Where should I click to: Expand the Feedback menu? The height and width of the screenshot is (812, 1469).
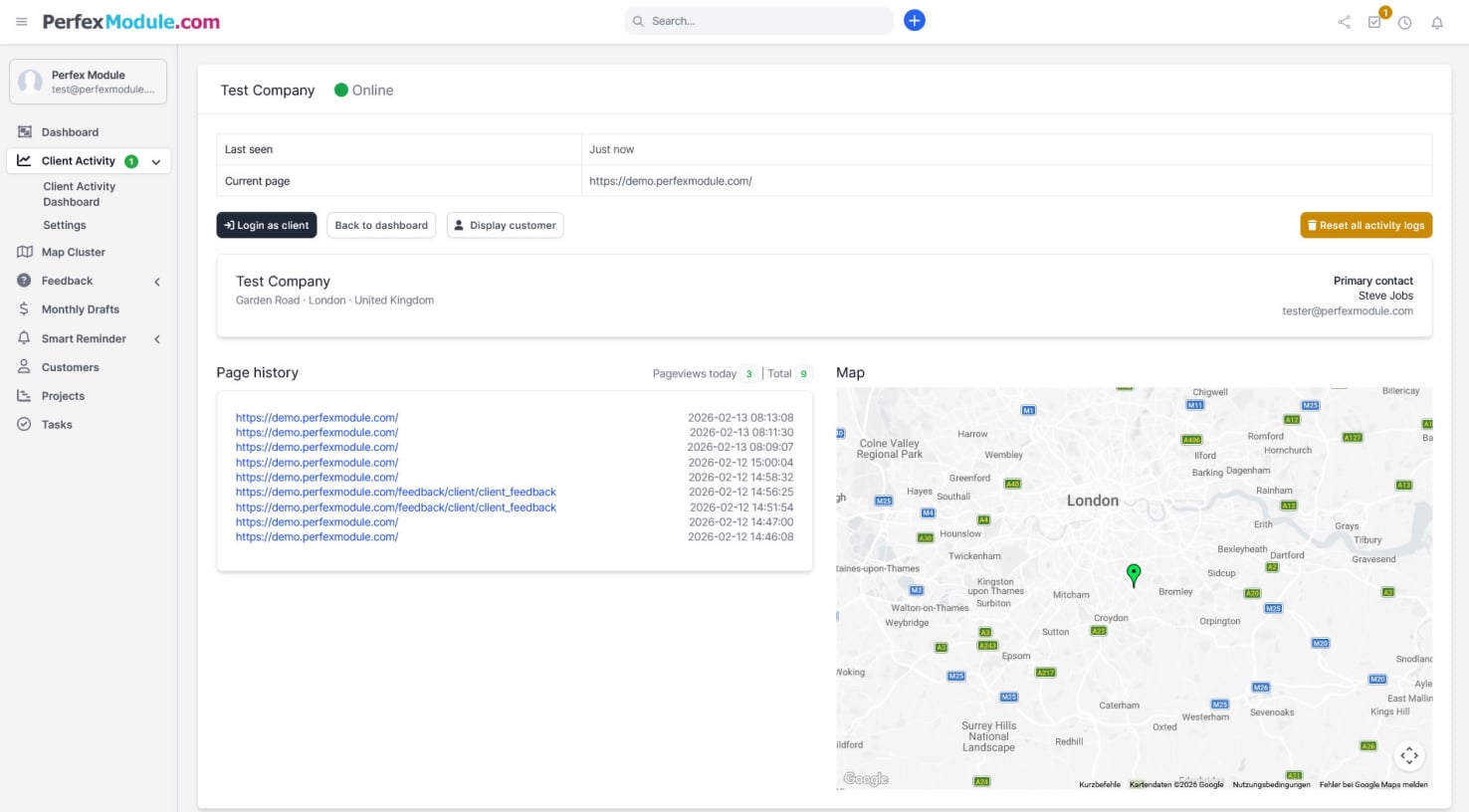click(156, 281)
